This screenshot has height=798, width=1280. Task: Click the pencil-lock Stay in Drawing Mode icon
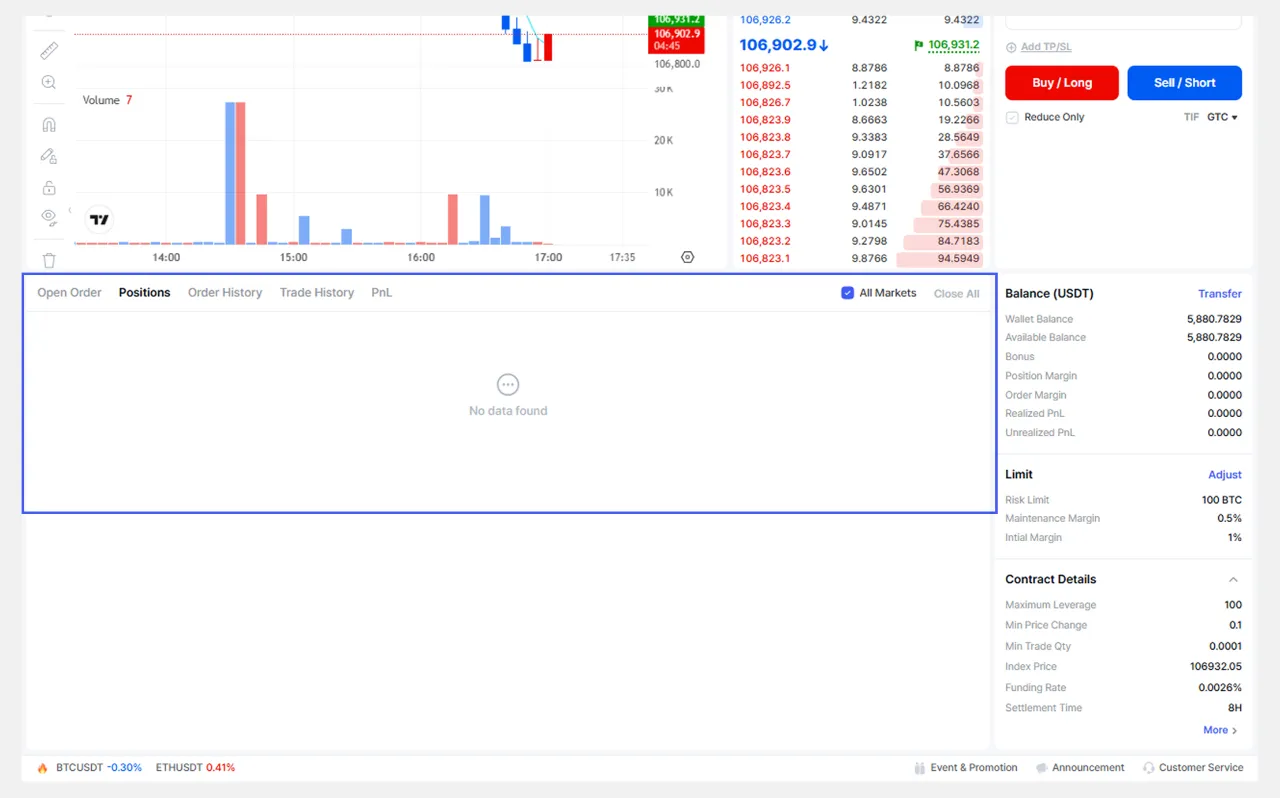48,156
